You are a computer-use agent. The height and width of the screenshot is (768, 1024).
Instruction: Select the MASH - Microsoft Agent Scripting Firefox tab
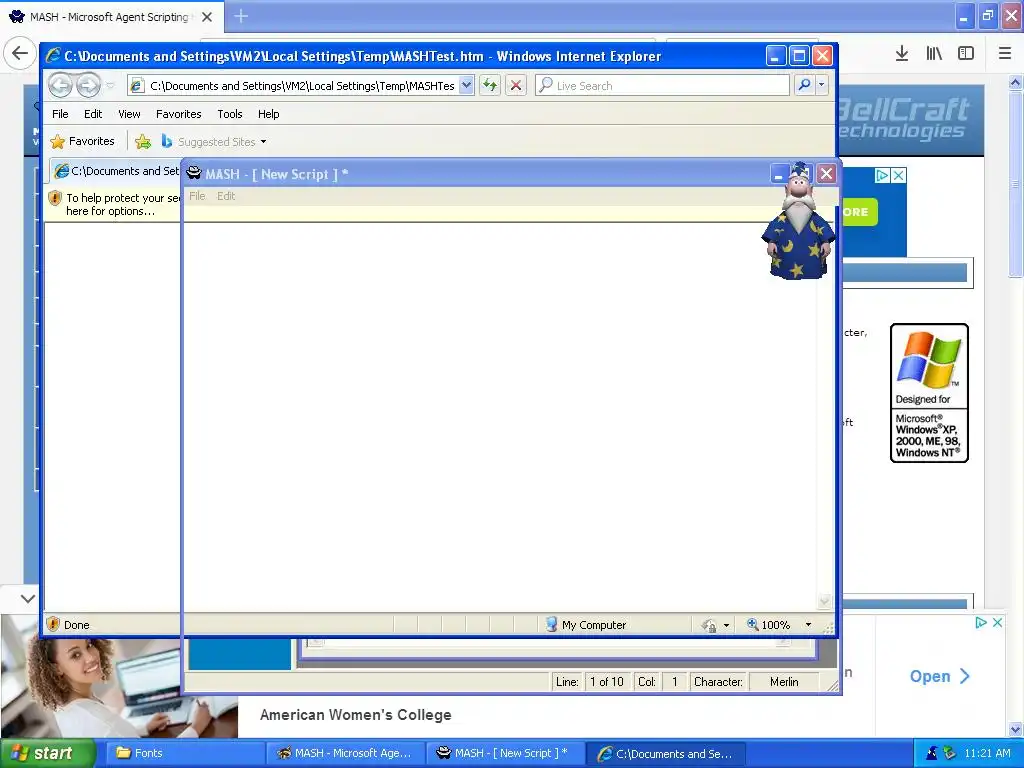point(111,17)
